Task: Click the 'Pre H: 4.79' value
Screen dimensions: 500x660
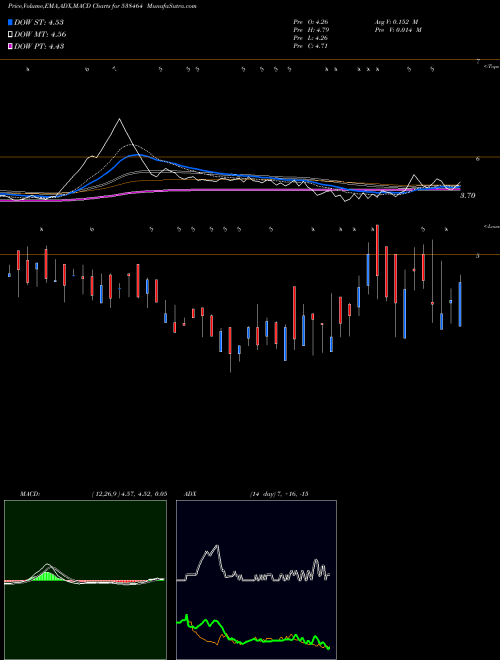Action: (311, 30)
